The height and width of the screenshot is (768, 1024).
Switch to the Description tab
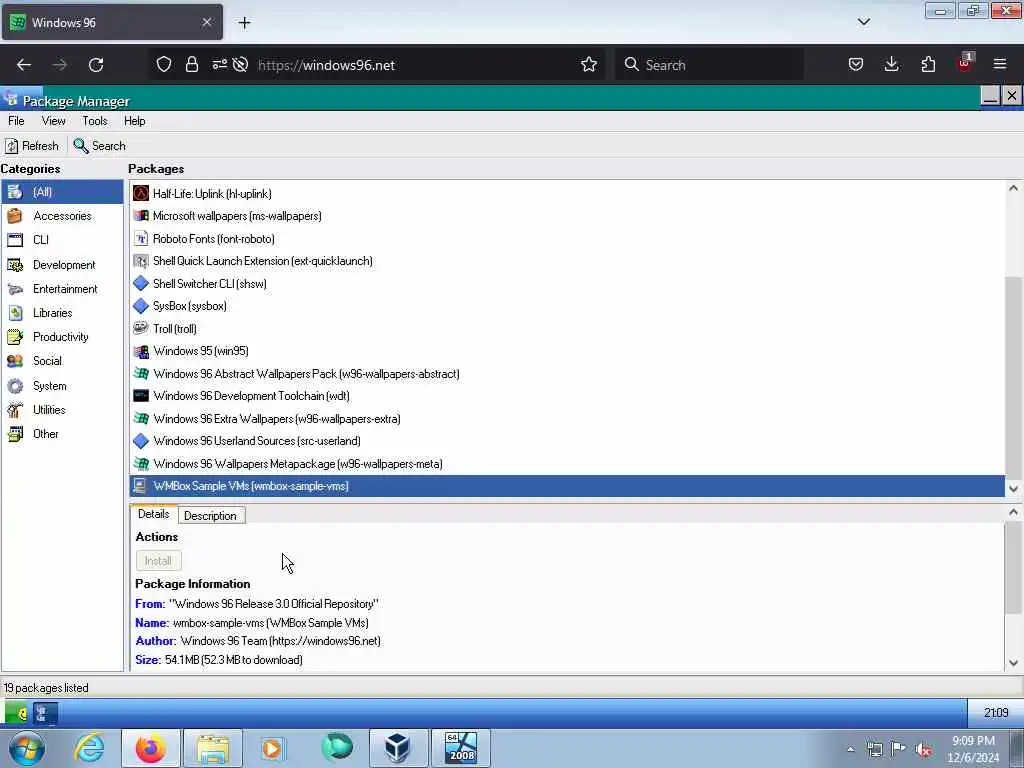pos(210,516)
